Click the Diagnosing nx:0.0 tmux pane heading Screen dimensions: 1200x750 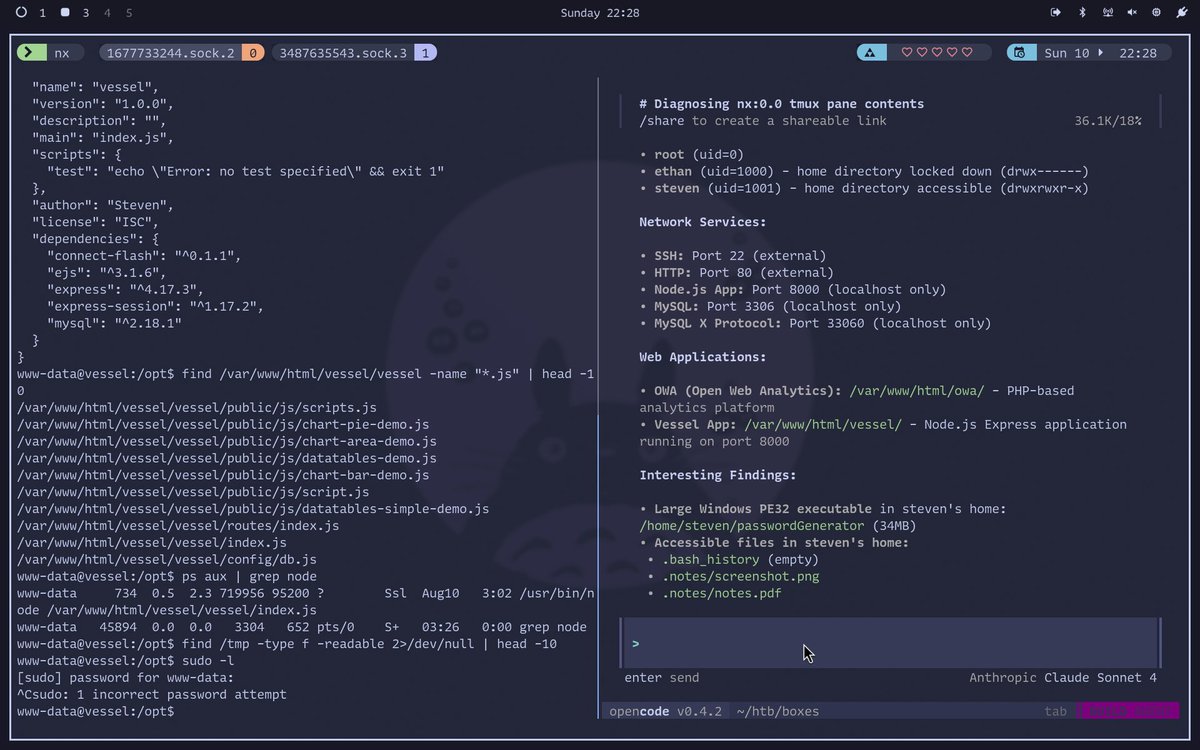[x=782, y=104]
